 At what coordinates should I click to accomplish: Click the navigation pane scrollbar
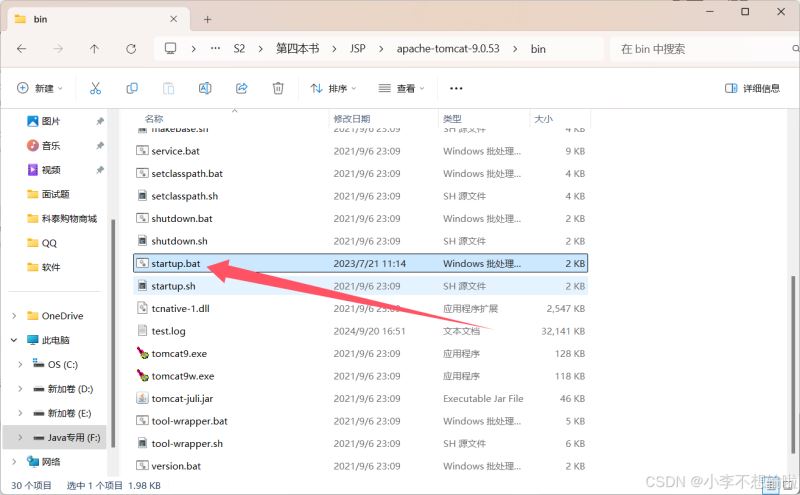click(x=113, y=333)
